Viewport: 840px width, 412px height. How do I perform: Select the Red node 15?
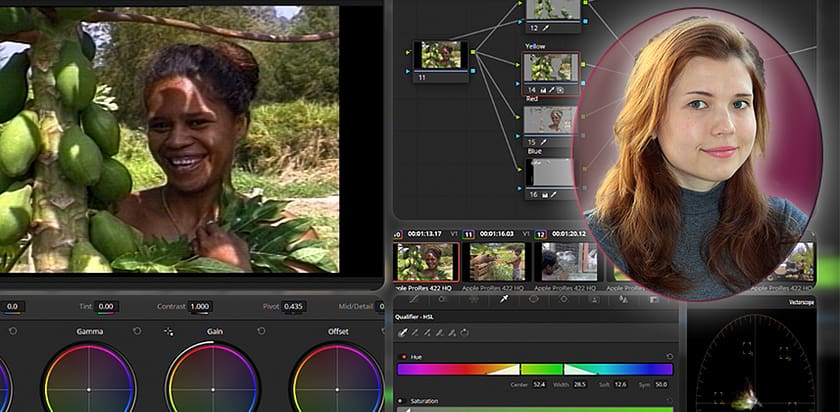[x=551, y=125]
